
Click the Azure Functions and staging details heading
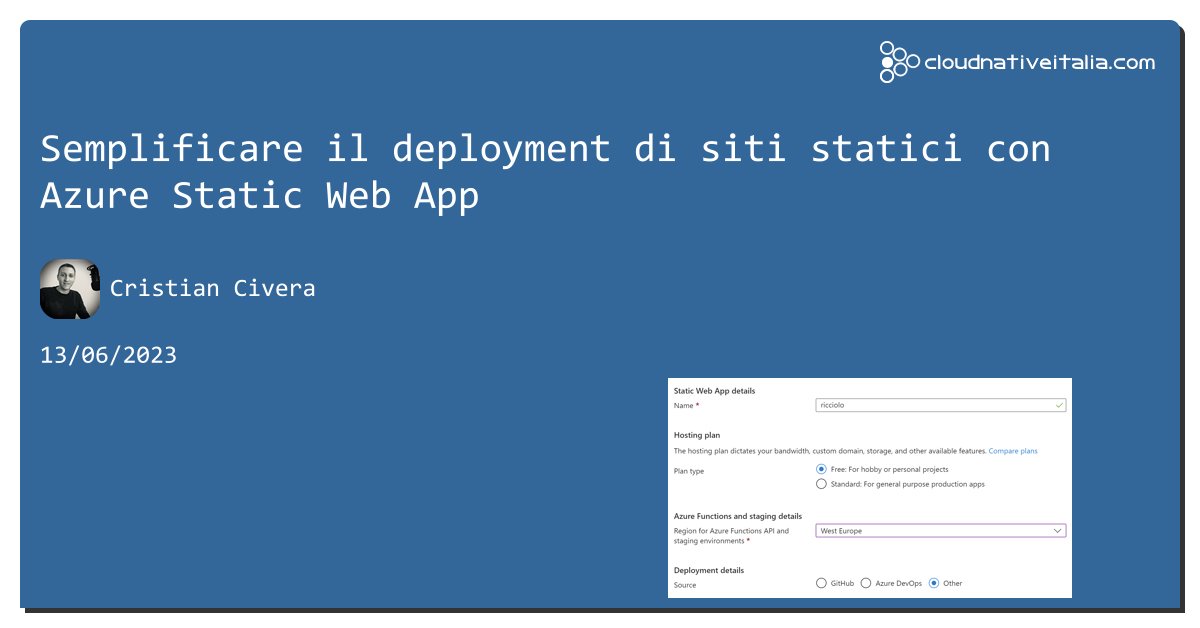738,516
